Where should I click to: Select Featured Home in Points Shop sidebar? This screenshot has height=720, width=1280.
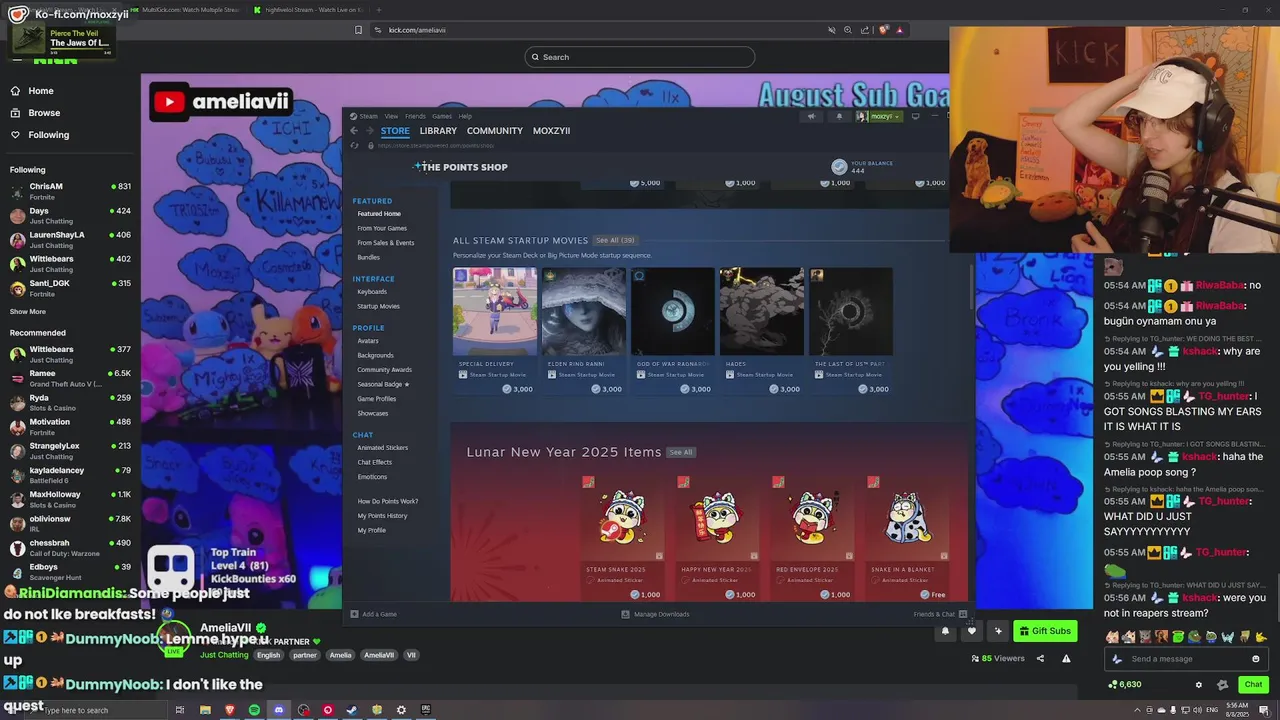pyautogui.click(x=379, y=214)
